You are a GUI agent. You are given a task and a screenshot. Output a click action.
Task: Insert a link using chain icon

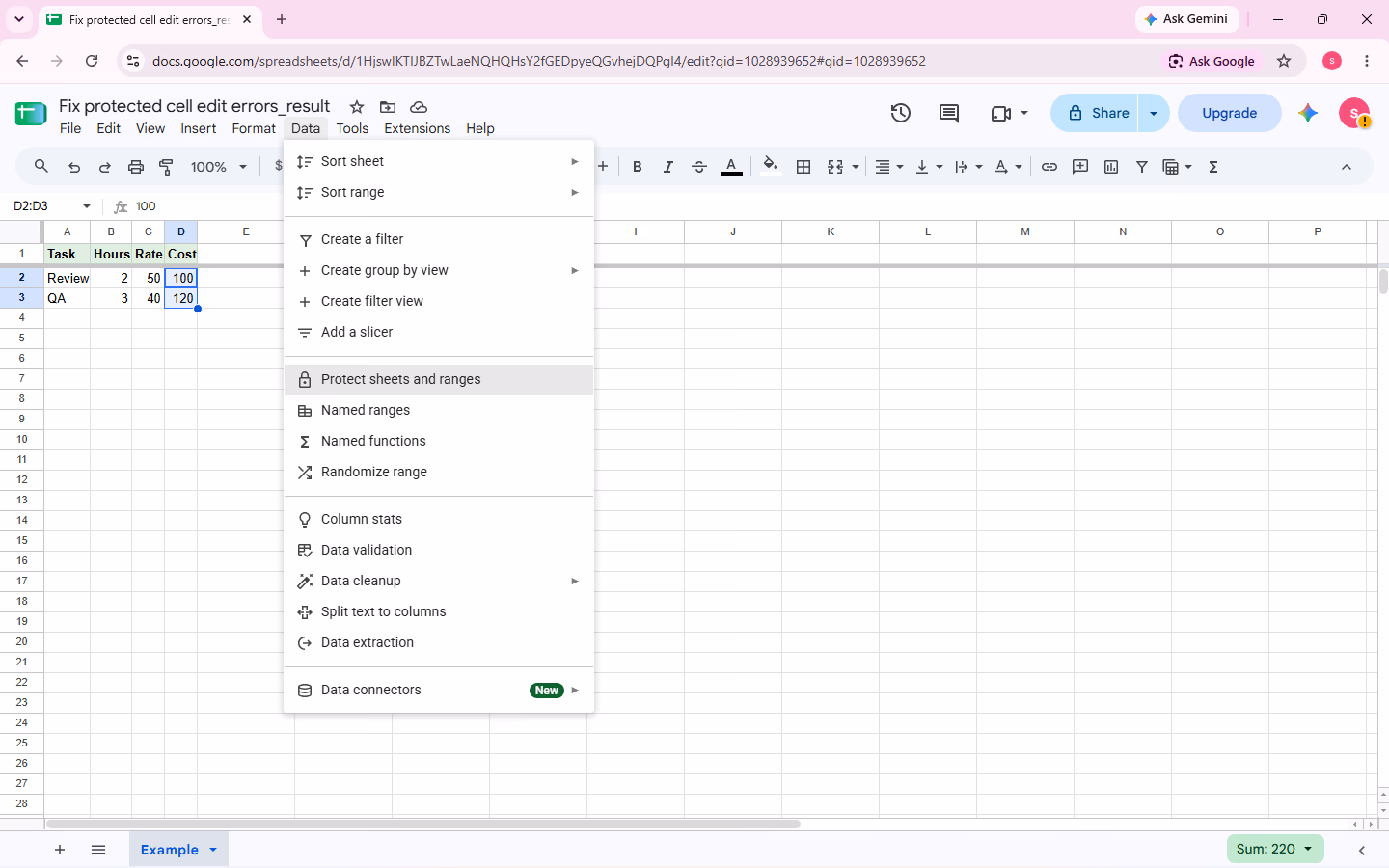point(1049,167)
